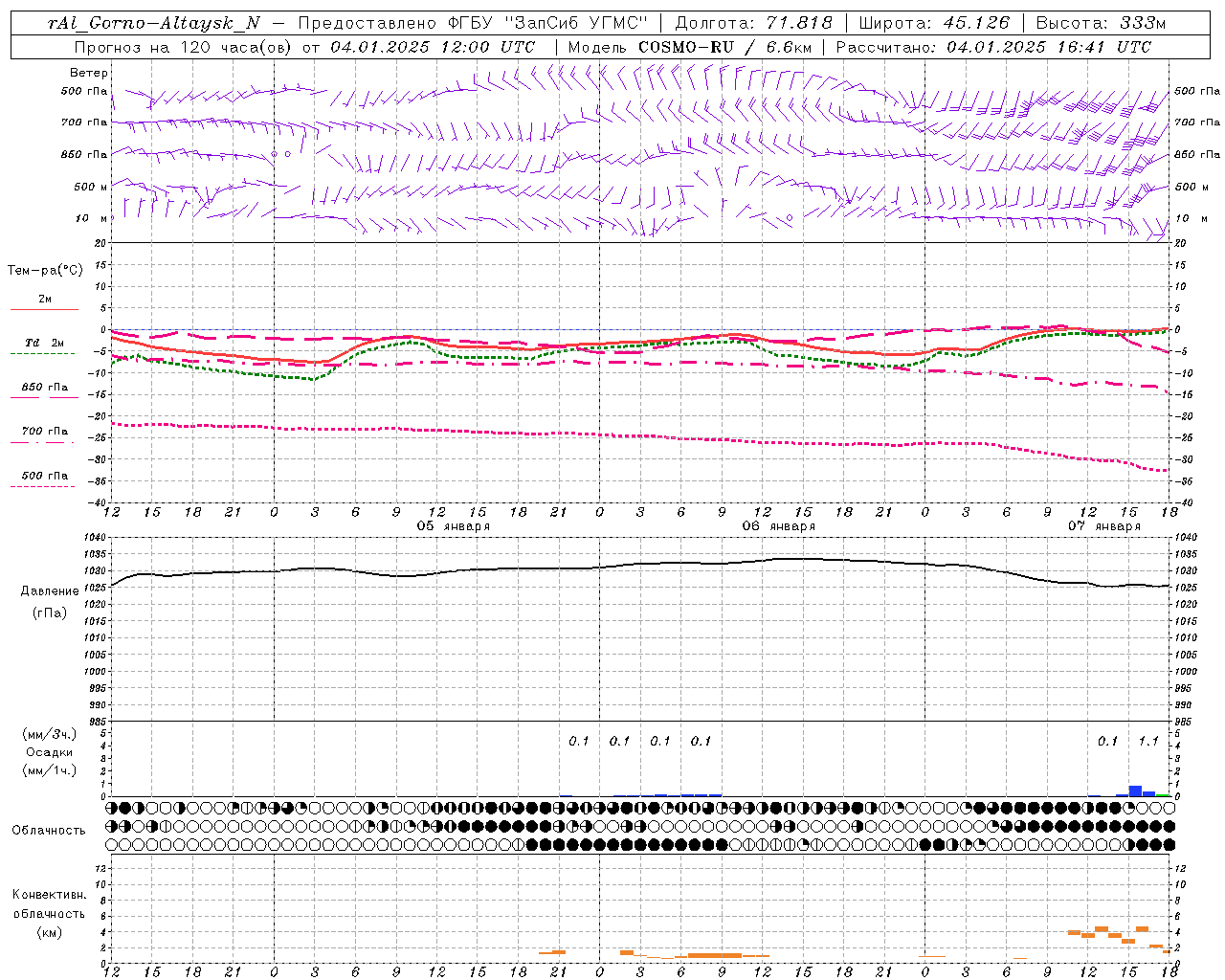Click the line sample beneath the Td 2м legend
The width and height of the screenshot is (1225, 980).
point(43,354)
